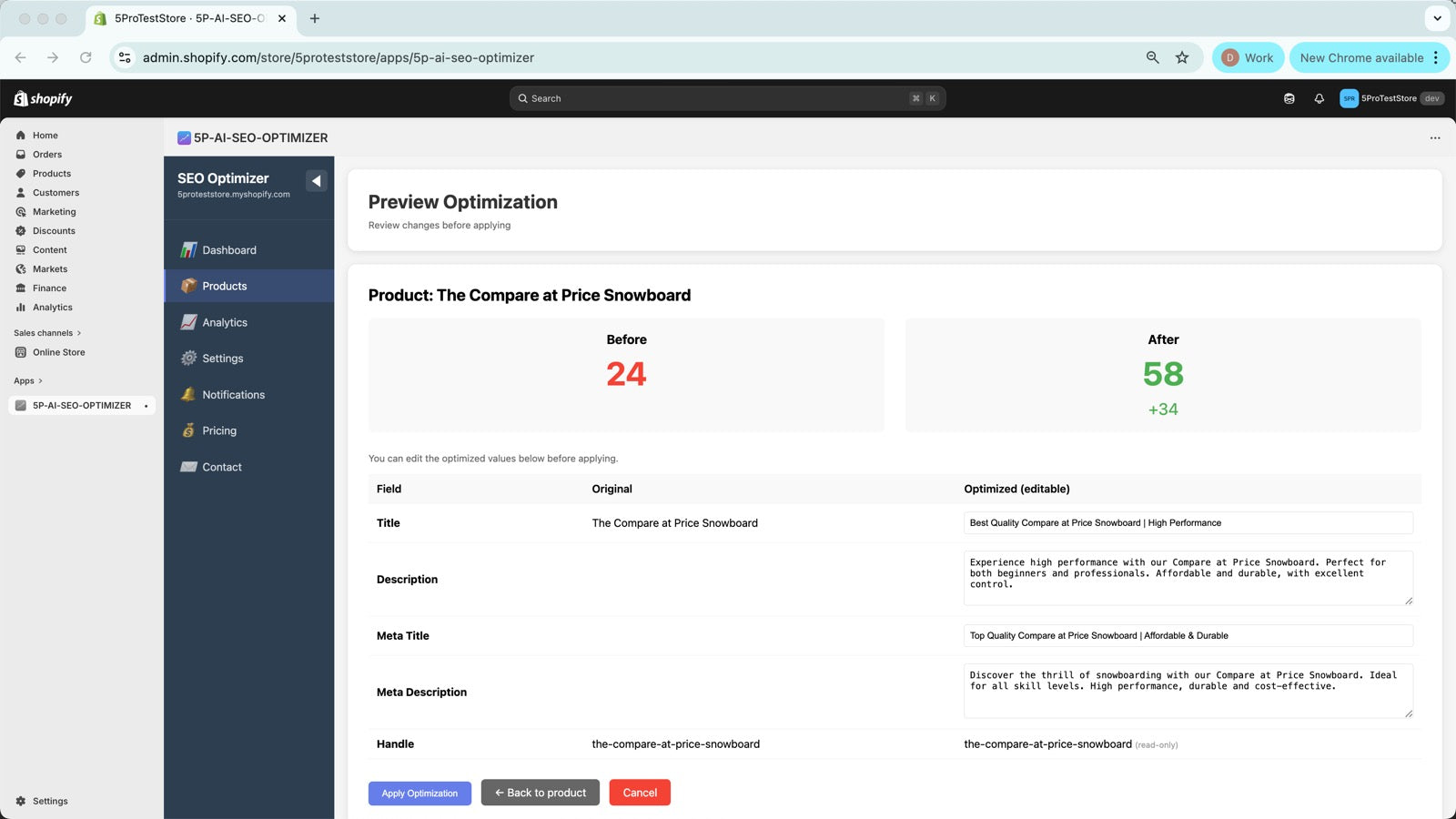Screen dimensions: 1456x819
Task: Select 5P-AI-SEO-OPTIMIZER app in sidebar
Action: [x=82, y=406]
